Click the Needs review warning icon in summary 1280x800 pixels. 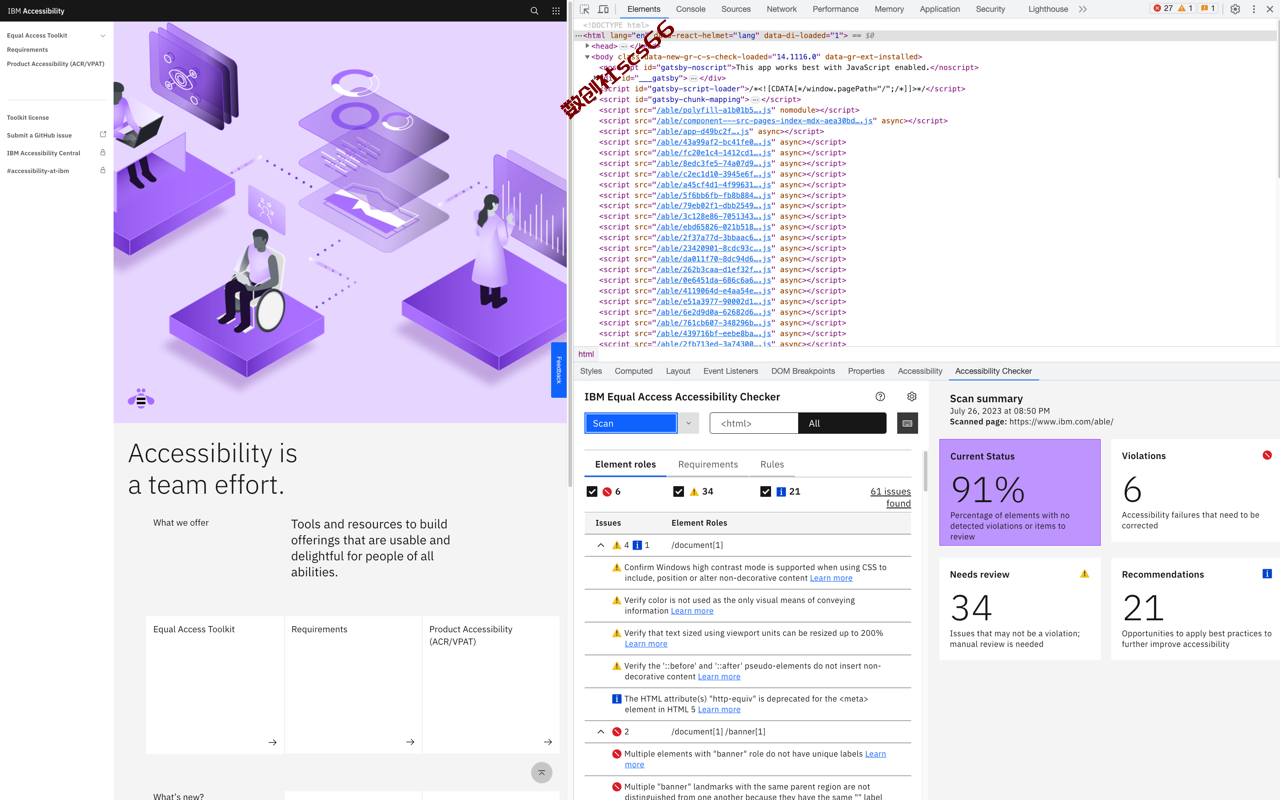click(1084, 574)
